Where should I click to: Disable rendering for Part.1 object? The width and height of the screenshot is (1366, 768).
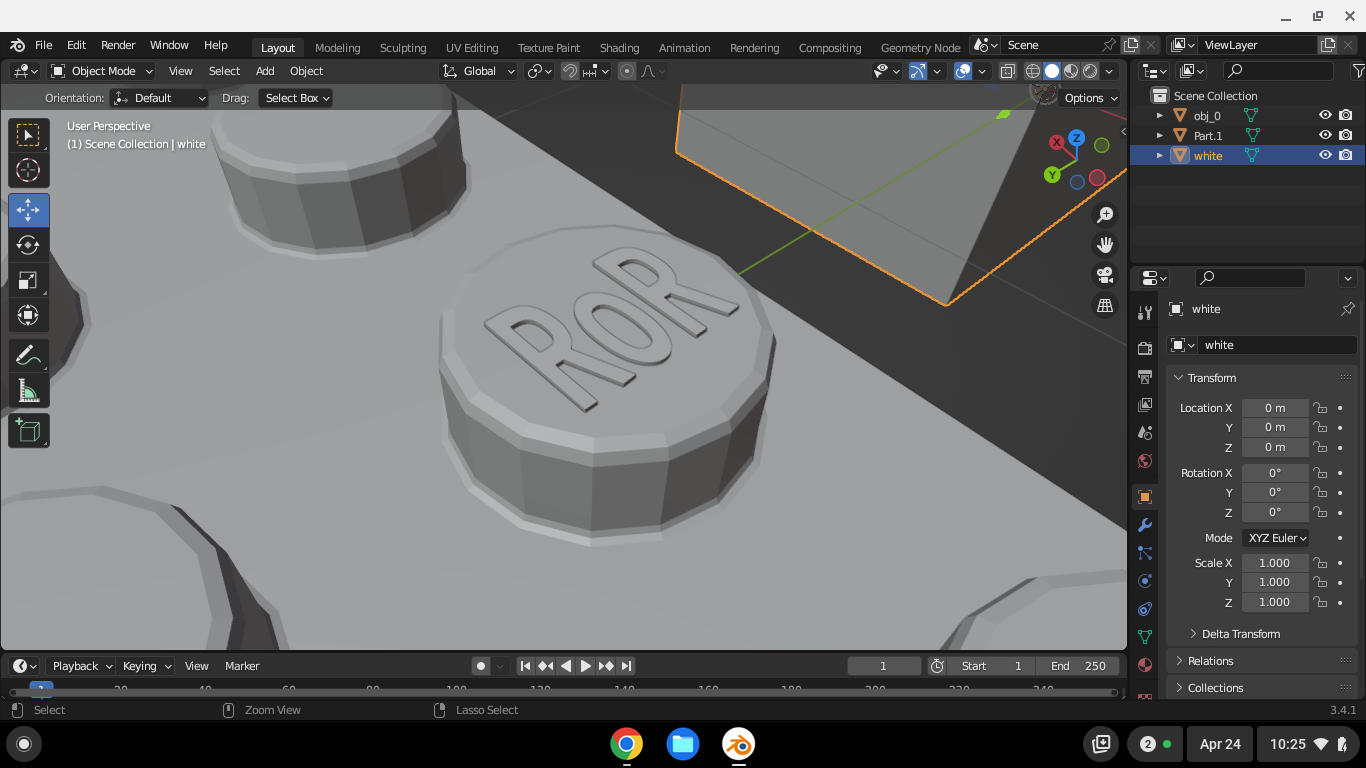(1346, 135)
